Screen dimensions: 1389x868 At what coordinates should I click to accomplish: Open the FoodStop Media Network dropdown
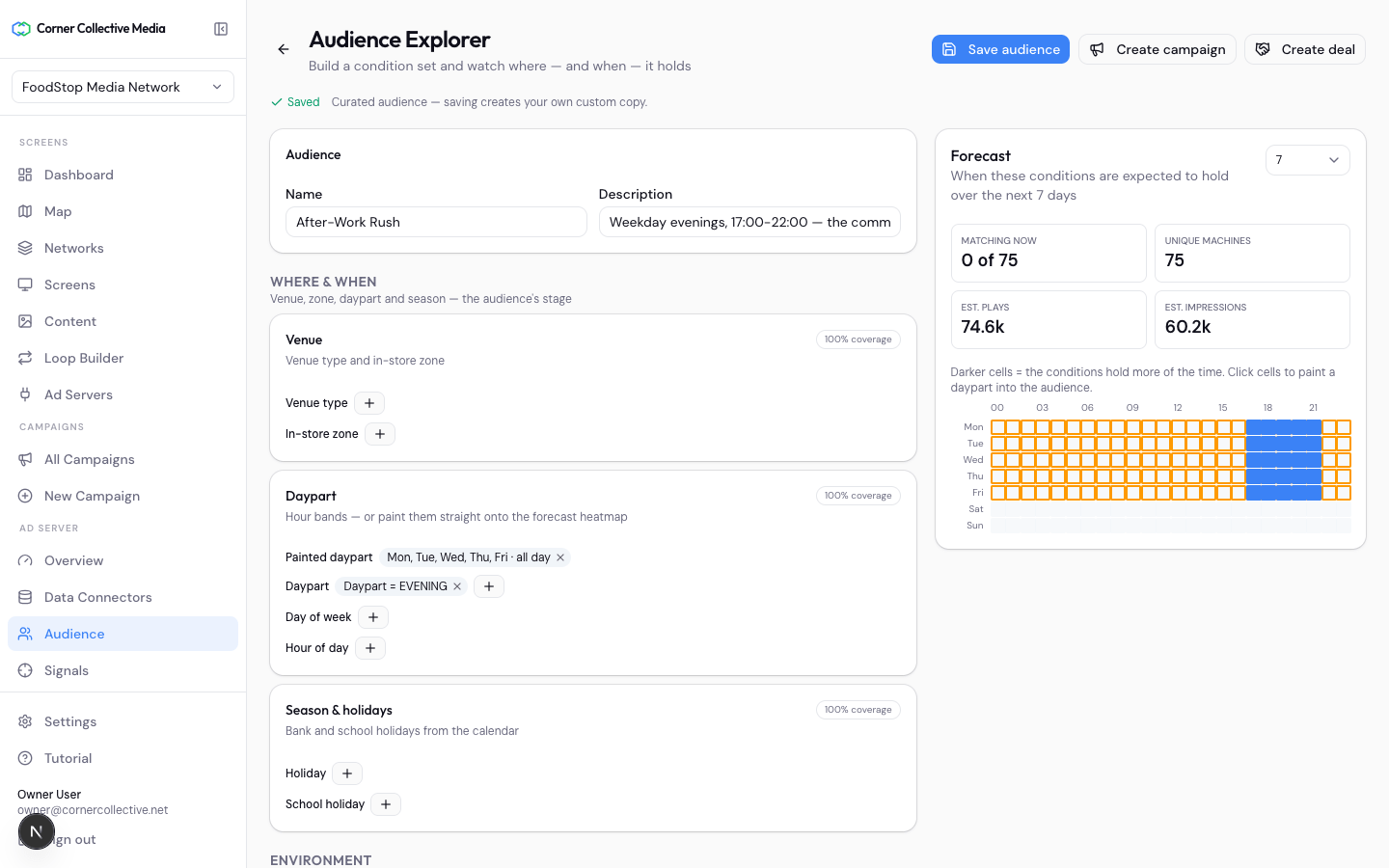tap(123, 87)
